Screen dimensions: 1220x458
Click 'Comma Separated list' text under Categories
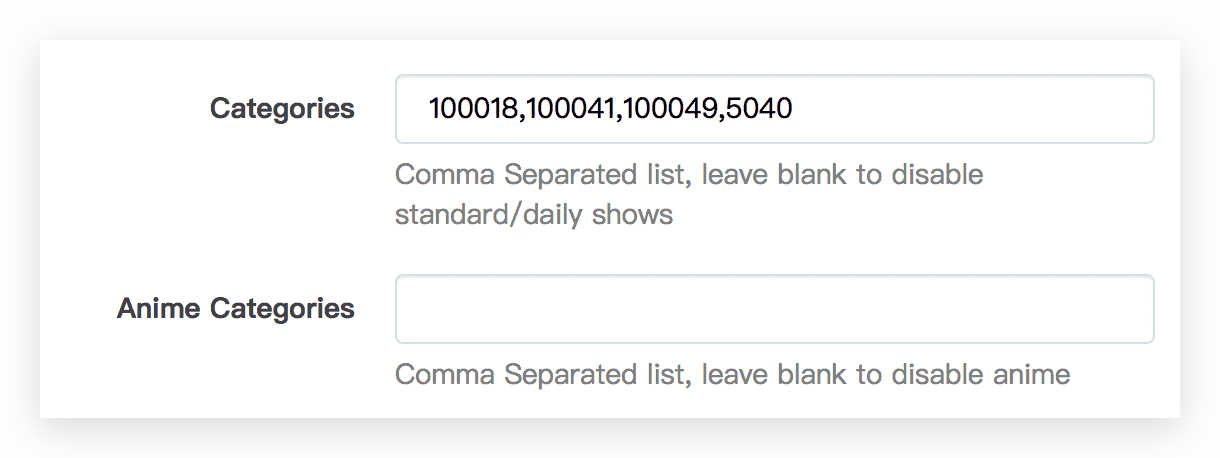click(x=542, y=175)
